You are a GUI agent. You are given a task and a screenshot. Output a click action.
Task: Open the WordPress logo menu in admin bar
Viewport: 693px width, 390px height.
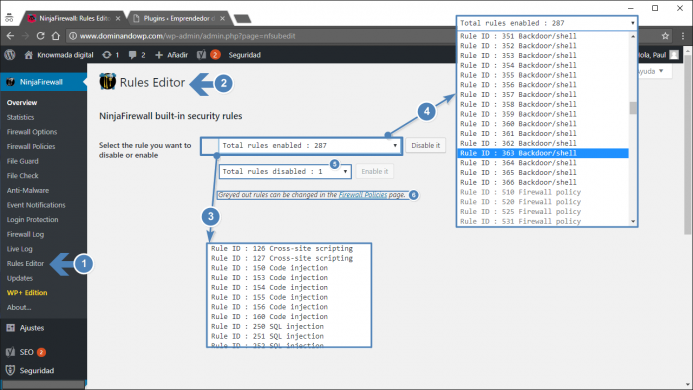coord(10,55)
